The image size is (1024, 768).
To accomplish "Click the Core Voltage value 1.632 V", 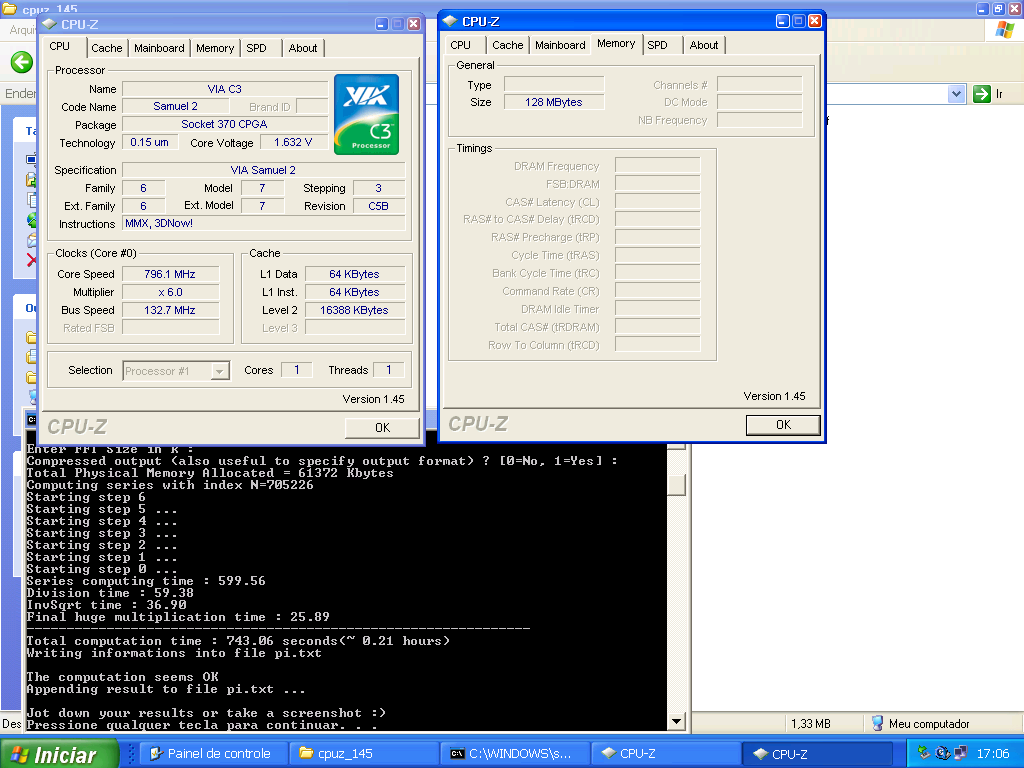I will tap(293, 142).
